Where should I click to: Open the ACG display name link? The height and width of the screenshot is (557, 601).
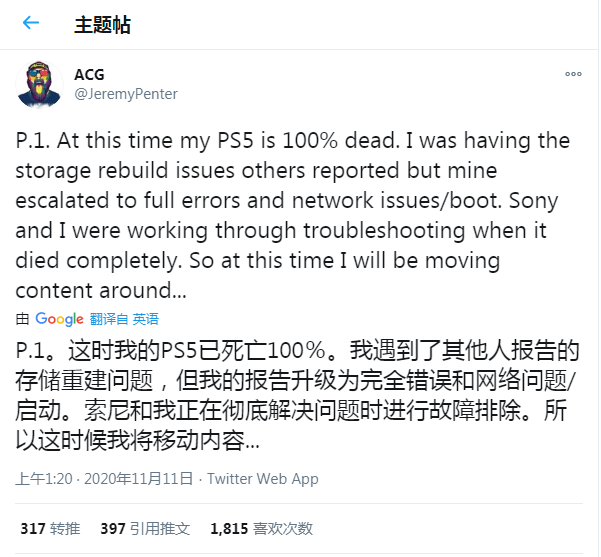[88, 74]
